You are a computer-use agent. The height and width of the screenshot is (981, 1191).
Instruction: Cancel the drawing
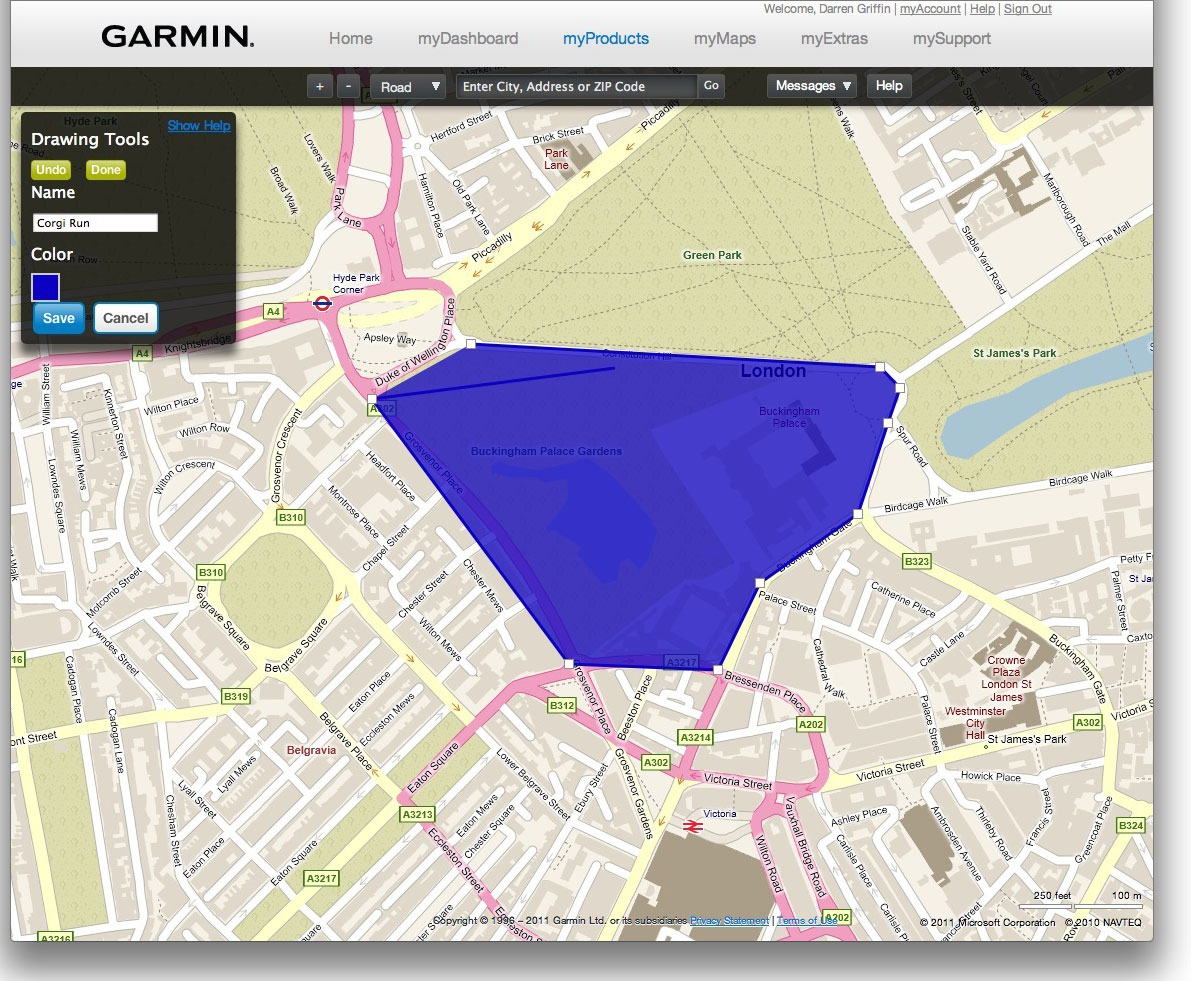tap(126, 318)
